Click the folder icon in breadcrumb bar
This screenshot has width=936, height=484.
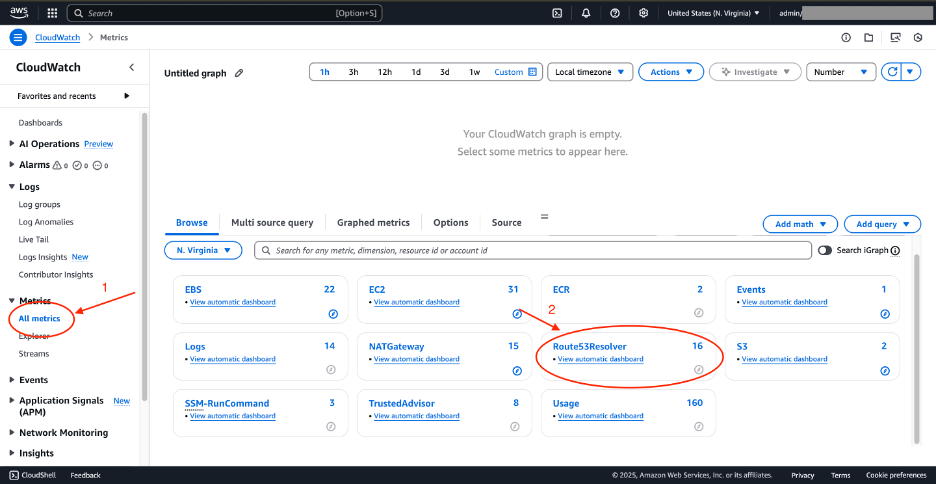tap(869, 38)
